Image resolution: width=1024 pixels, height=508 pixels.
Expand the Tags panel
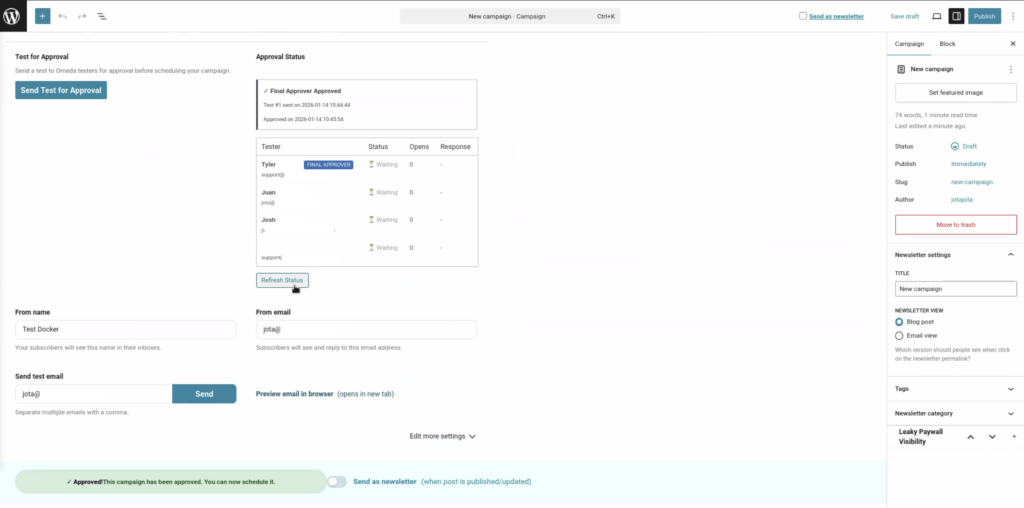[955, 388]
